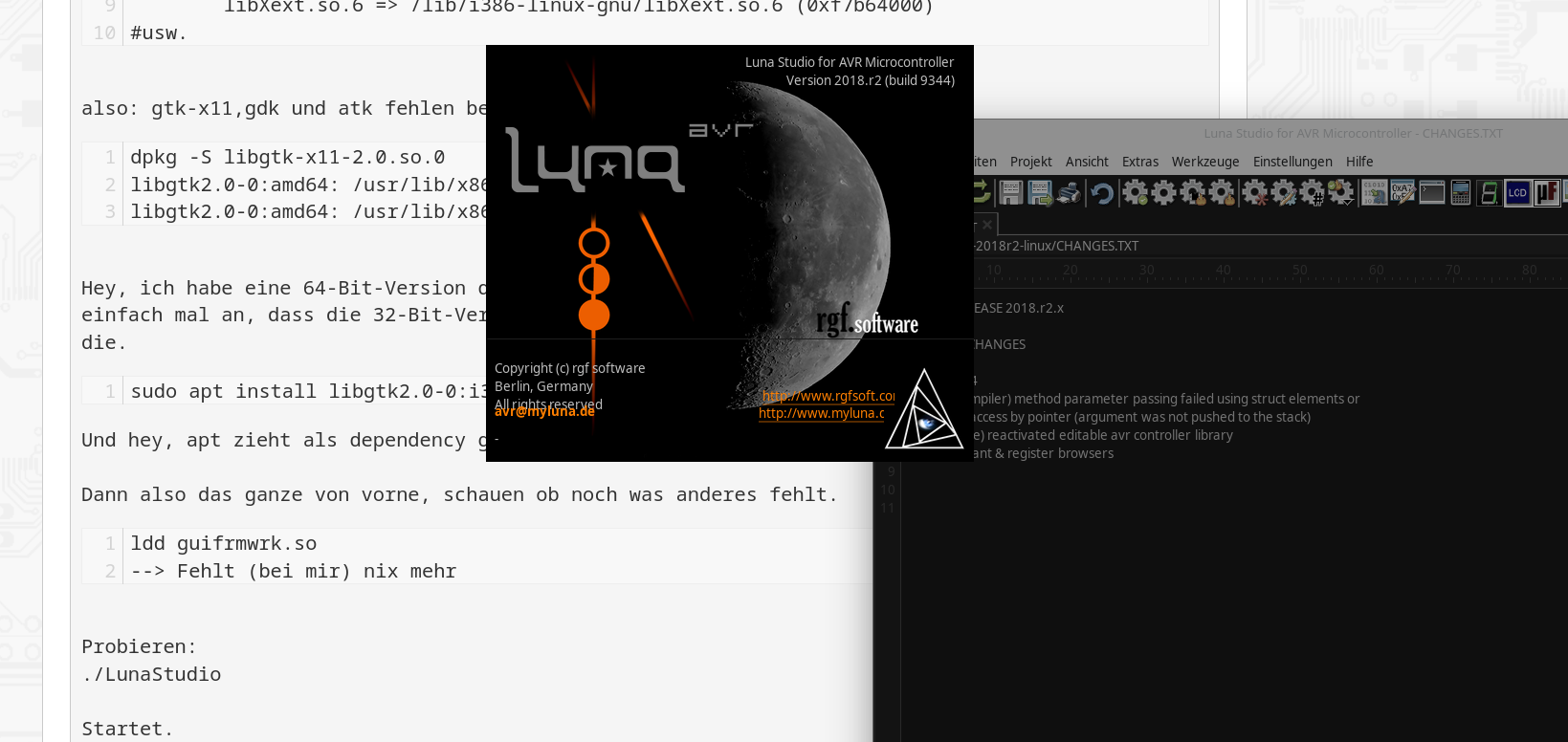1568x742 pixels.
Task: Open the hex editor icon labeled 0xA7
Action: point(1403,192)
